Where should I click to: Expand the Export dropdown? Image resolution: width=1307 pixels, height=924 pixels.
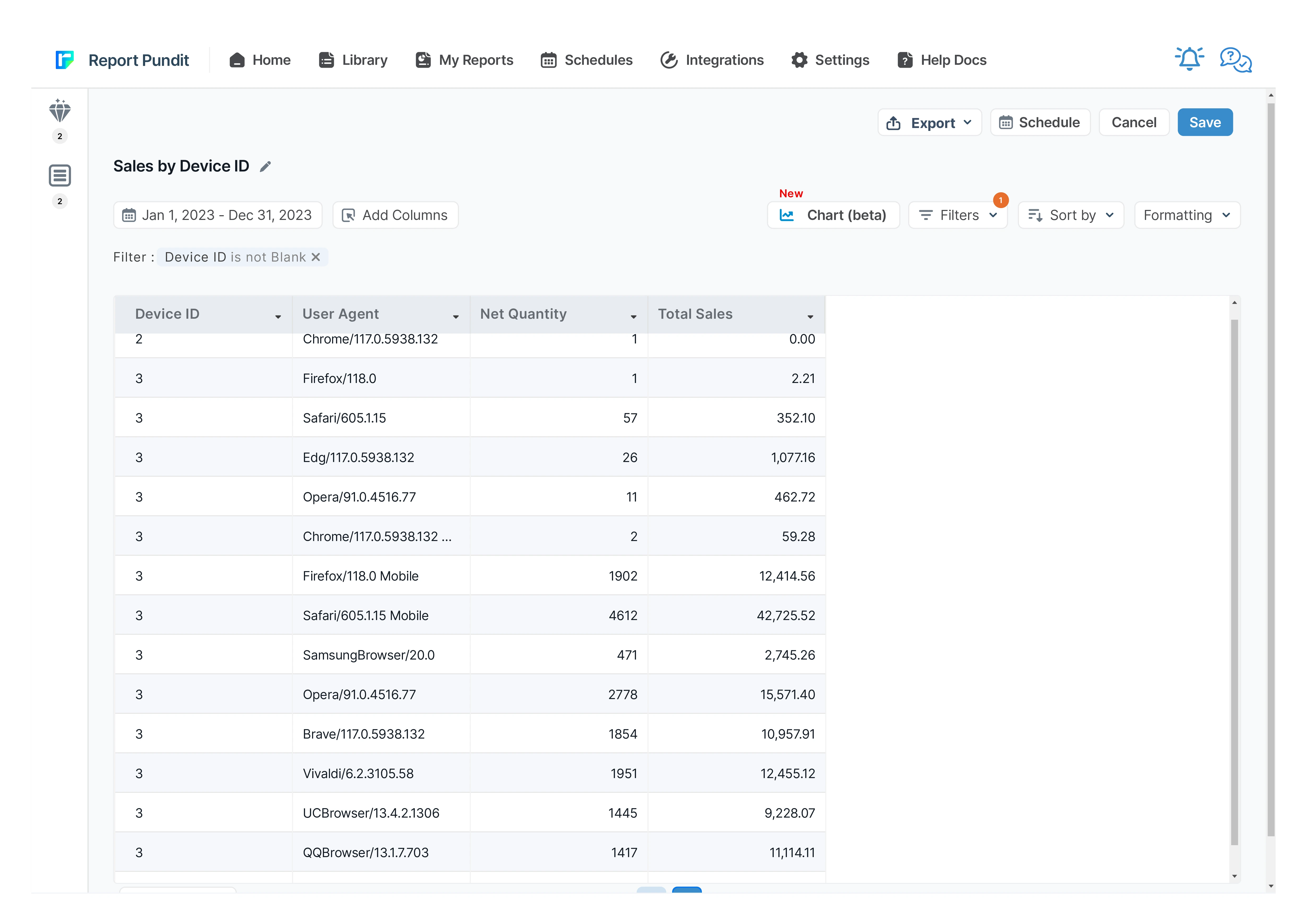pos(930,122)
